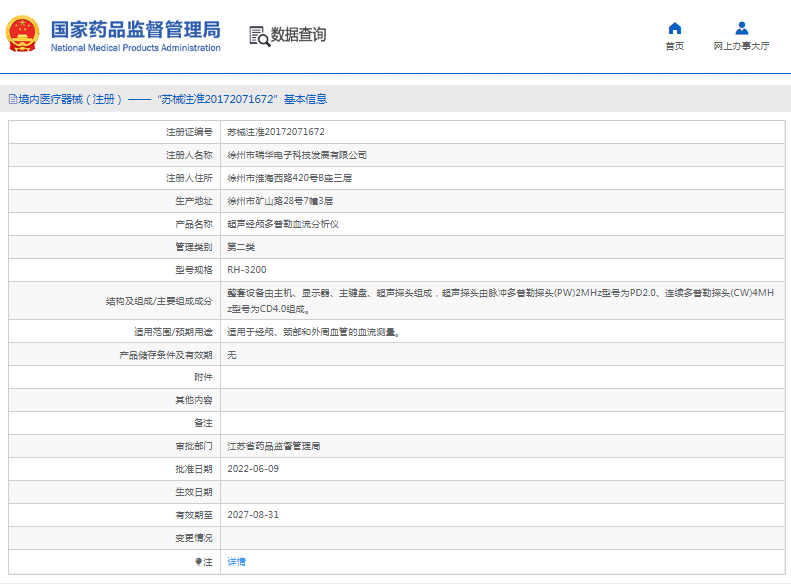Click expiry date 2027-08-31 cell
Viewport: 791px width, 587px height.
tap(253, 515)
